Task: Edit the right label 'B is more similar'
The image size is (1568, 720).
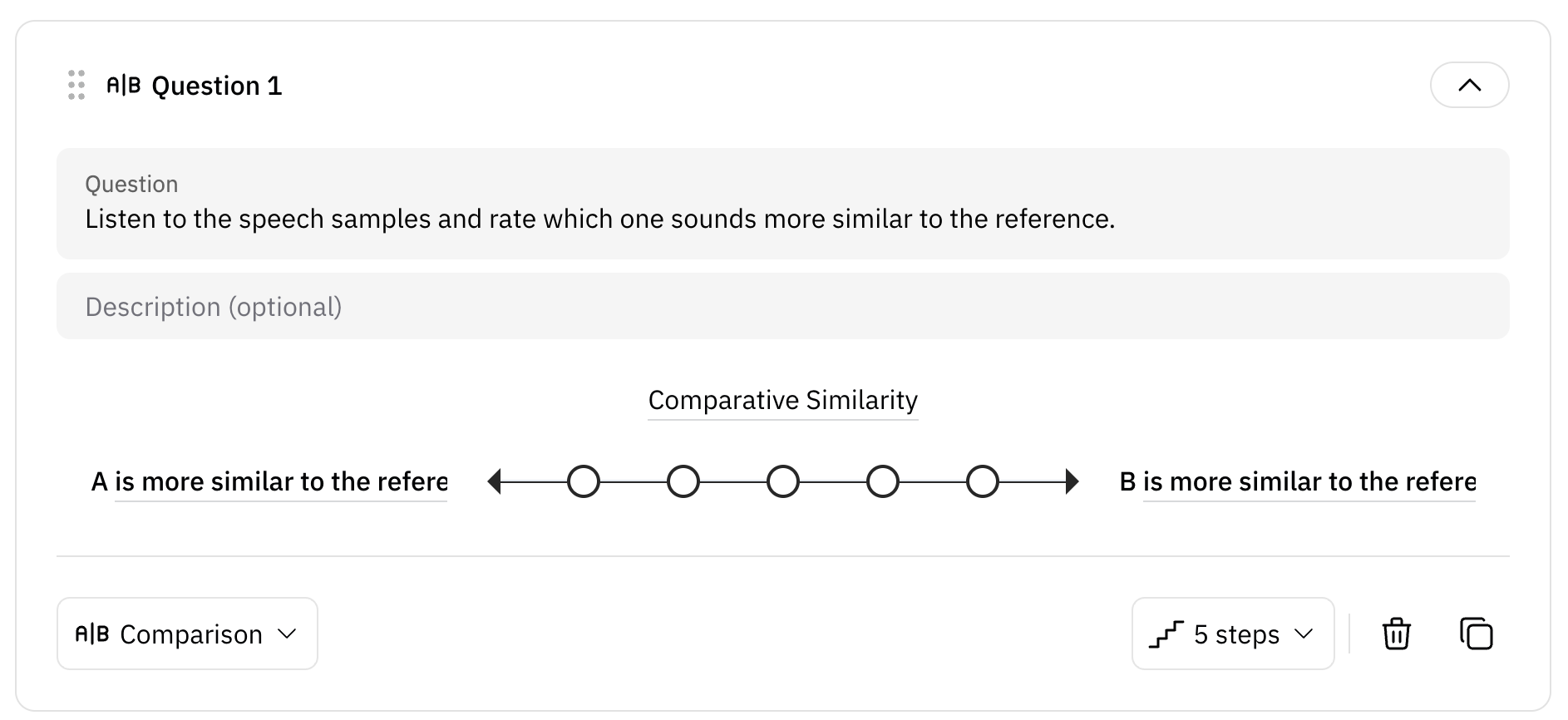Action: tap(1298, 482)
